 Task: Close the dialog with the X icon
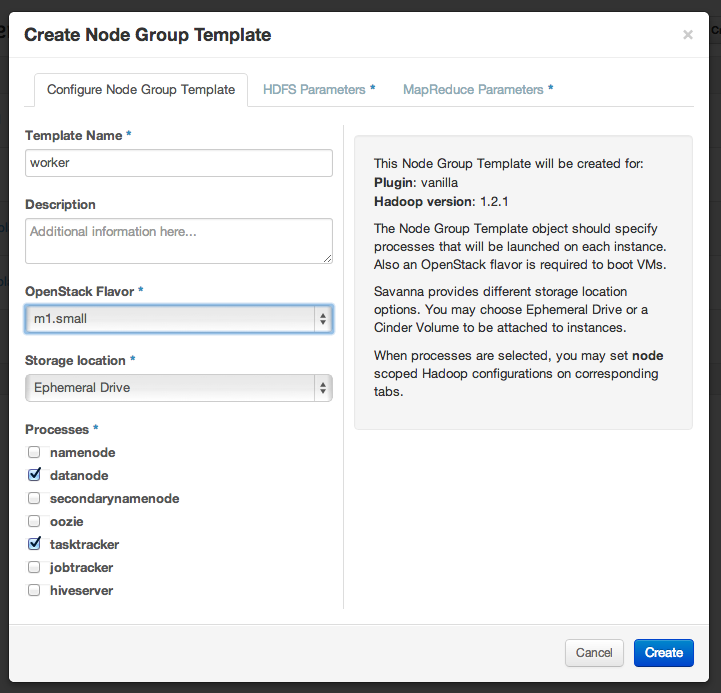click(x=687, y=35)
